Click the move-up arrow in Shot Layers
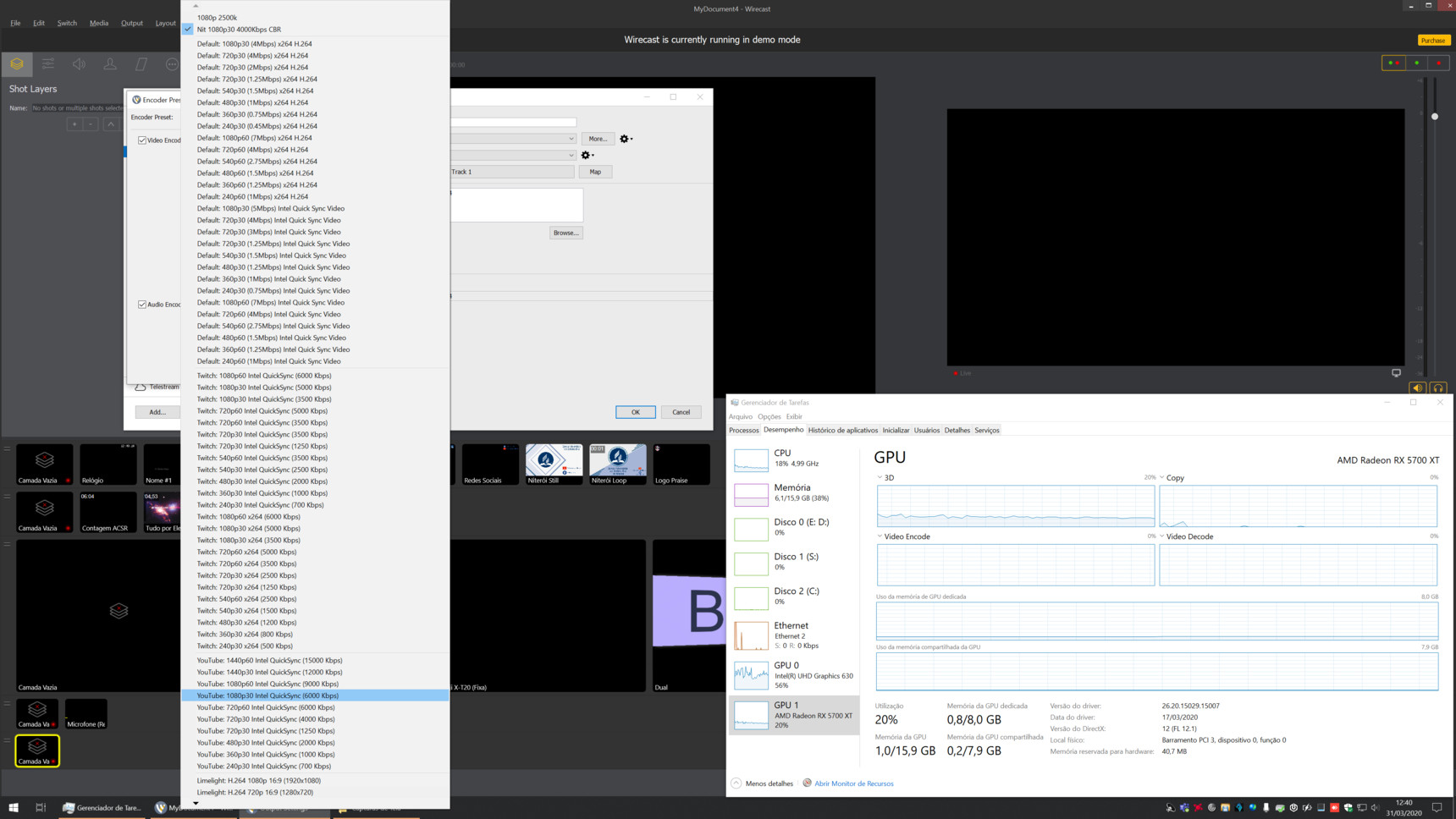The width and height of the screenshot is (1456, 819). pos(111,124)
